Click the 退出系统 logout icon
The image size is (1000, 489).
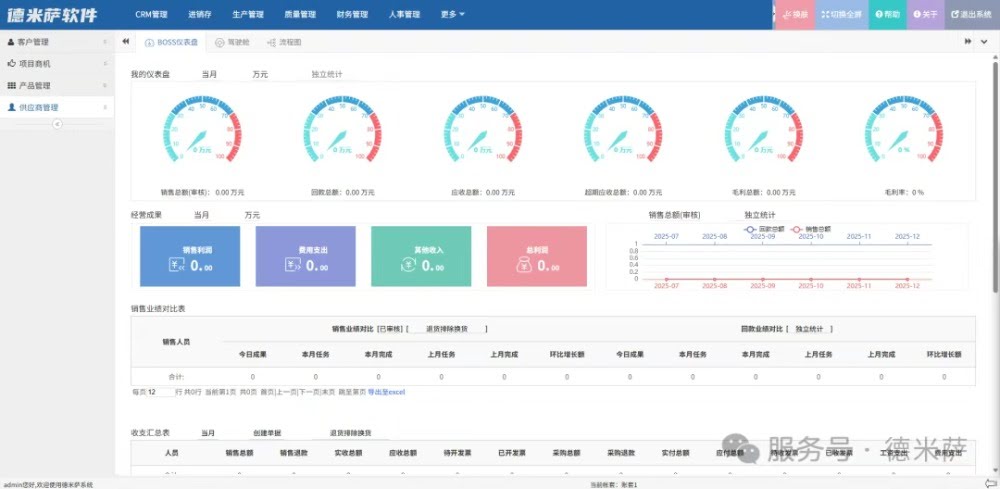(956, 15)
